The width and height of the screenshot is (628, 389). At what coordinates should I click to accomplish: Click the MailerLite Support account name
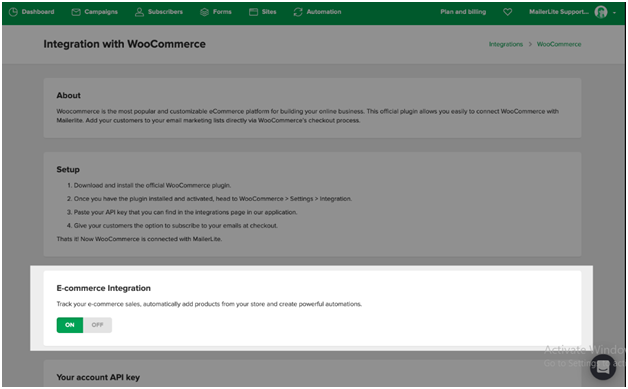[559, 12]
